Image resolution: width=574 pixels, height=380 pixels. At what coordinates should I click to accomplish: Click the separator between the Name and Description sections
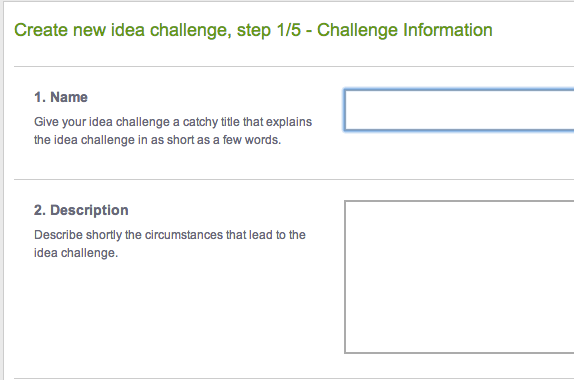(x=294, y=179)
